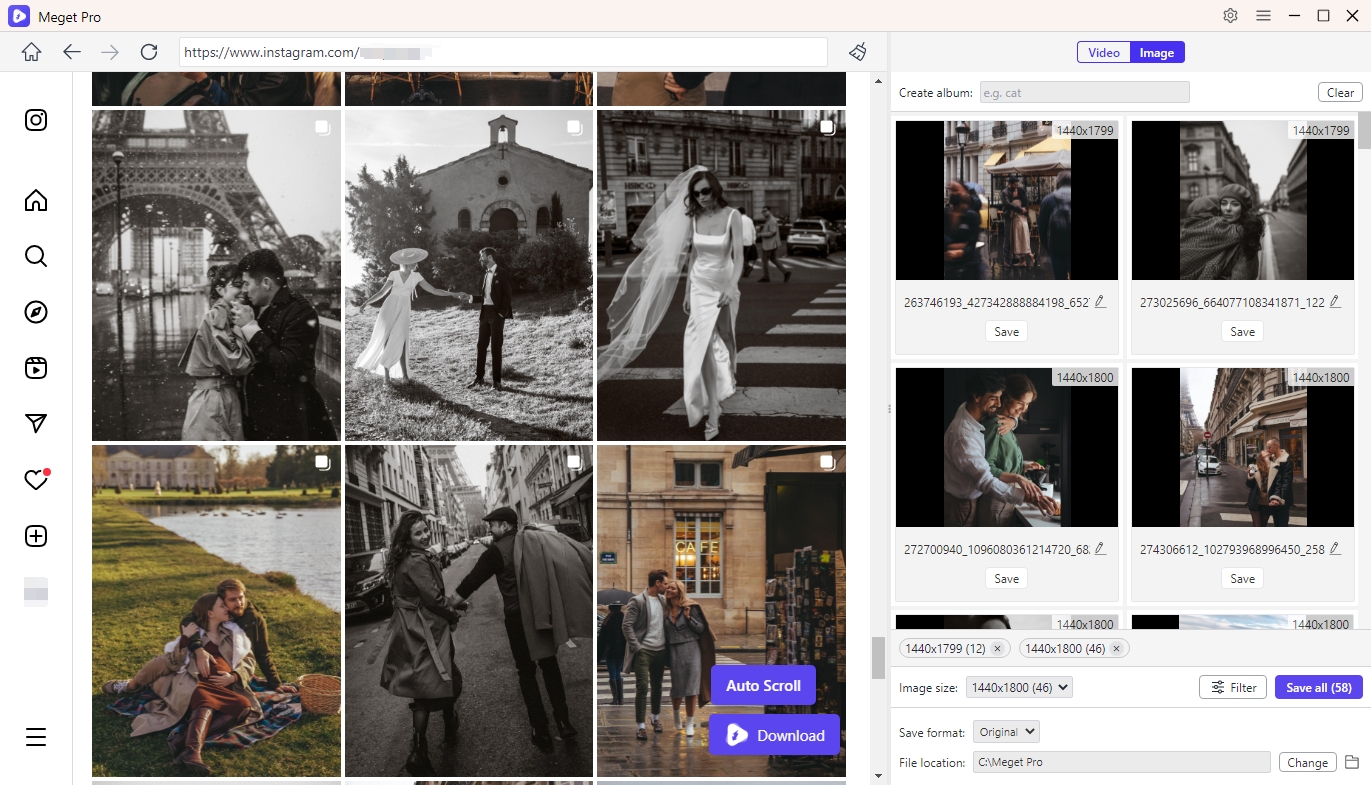The image size is (1371, 785).
Task: Open church couple black-and-white post
Action: pyautogui.click(x=469, y=275)
